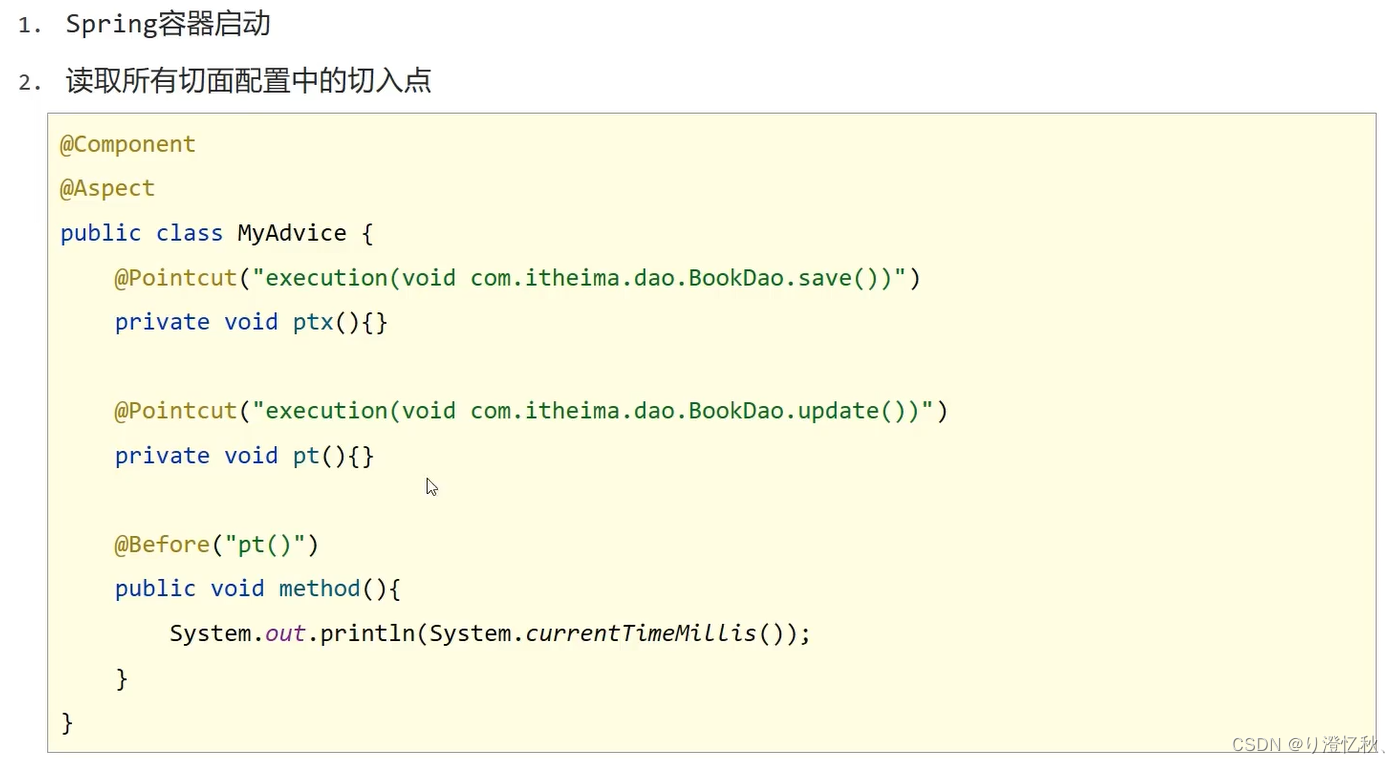The image size is (1400, 764).
Task: Click the execution string containing BookDao.save()
Action: [x=579, y=277]
